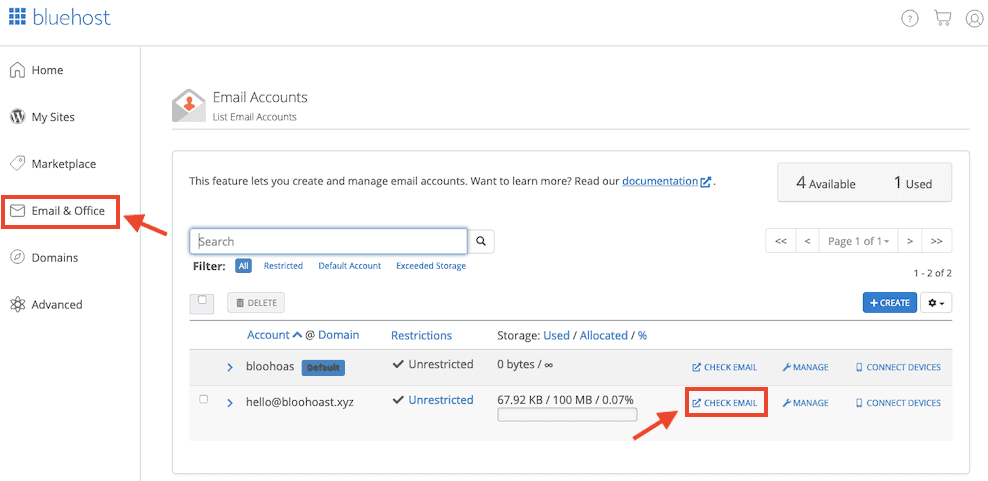Image resolution: width=988 pixels, height=481 pixels.
Task: Open My Sites in the sidebar
Action: [42, 117]
